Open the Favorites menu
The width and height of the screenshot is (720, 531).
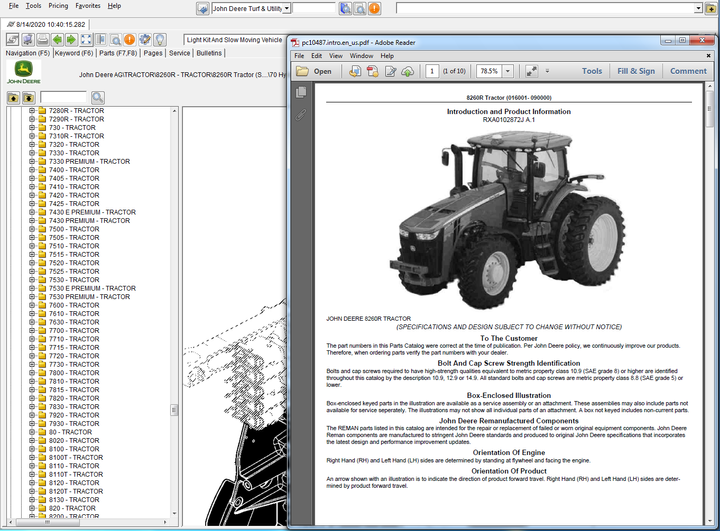tap(88, 6)
